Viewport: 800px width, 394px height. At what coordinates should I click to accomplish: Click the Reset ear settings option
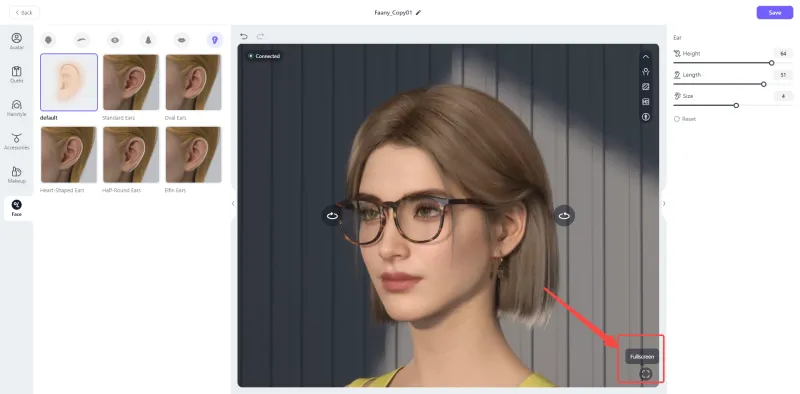685,119
